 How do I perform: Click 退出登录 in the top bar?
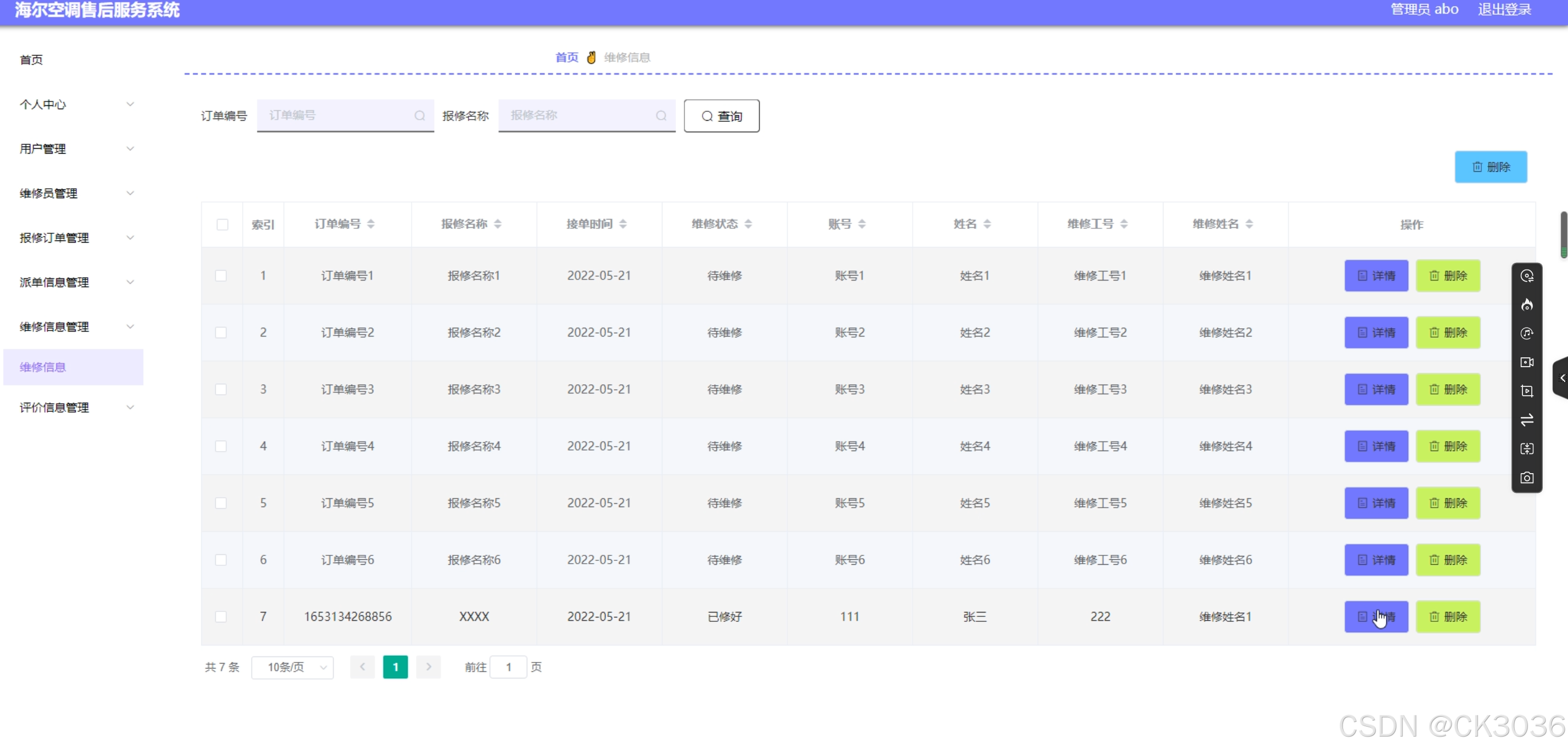1504,10
